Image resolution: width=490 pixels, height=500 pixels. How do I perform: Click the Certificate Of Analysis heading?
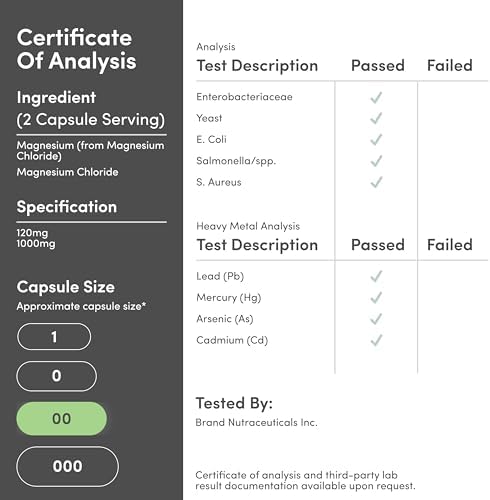coord(76,49)
